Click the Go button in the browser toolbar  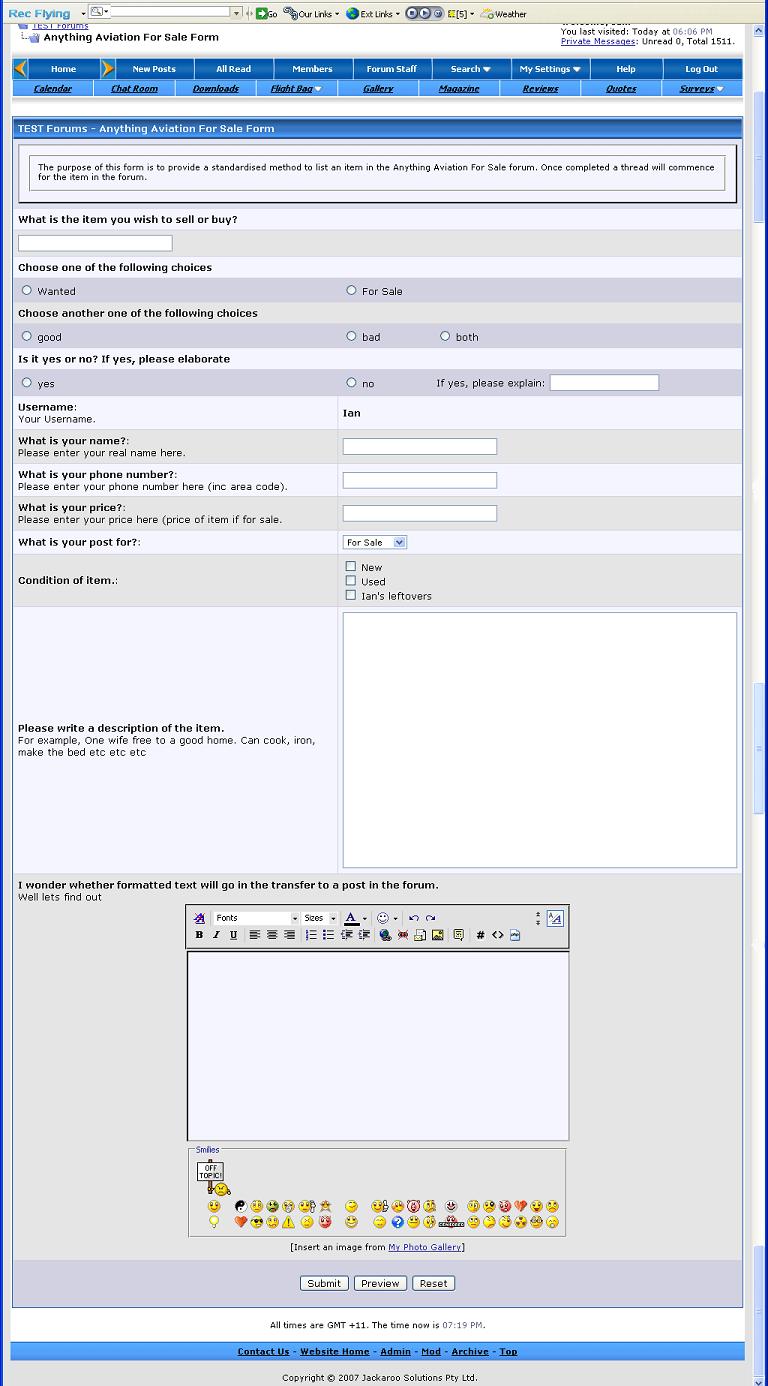pyautogui.click(x=266, y=14)
